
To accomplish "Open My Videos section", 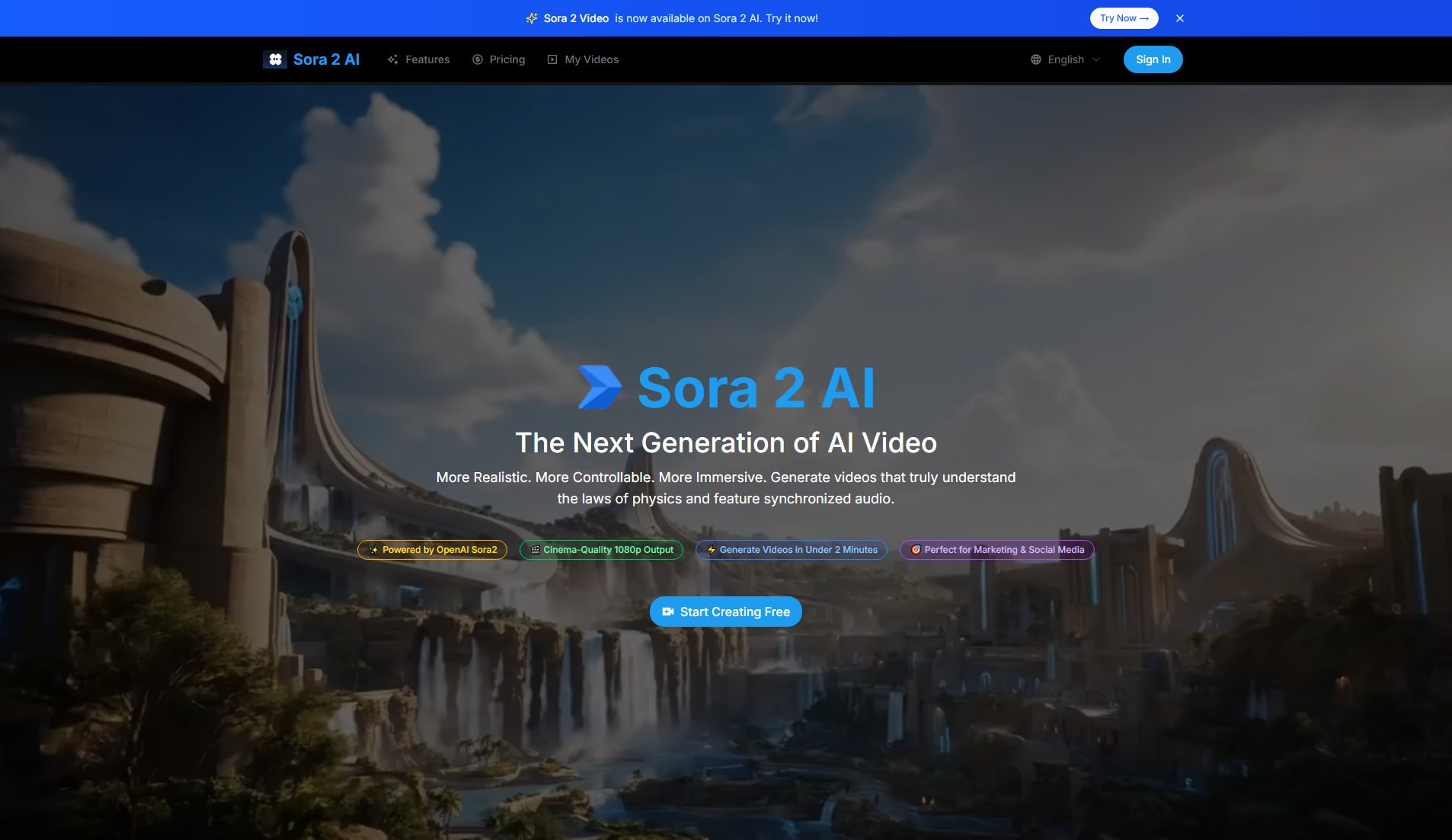I will click(x=591, y=59).
